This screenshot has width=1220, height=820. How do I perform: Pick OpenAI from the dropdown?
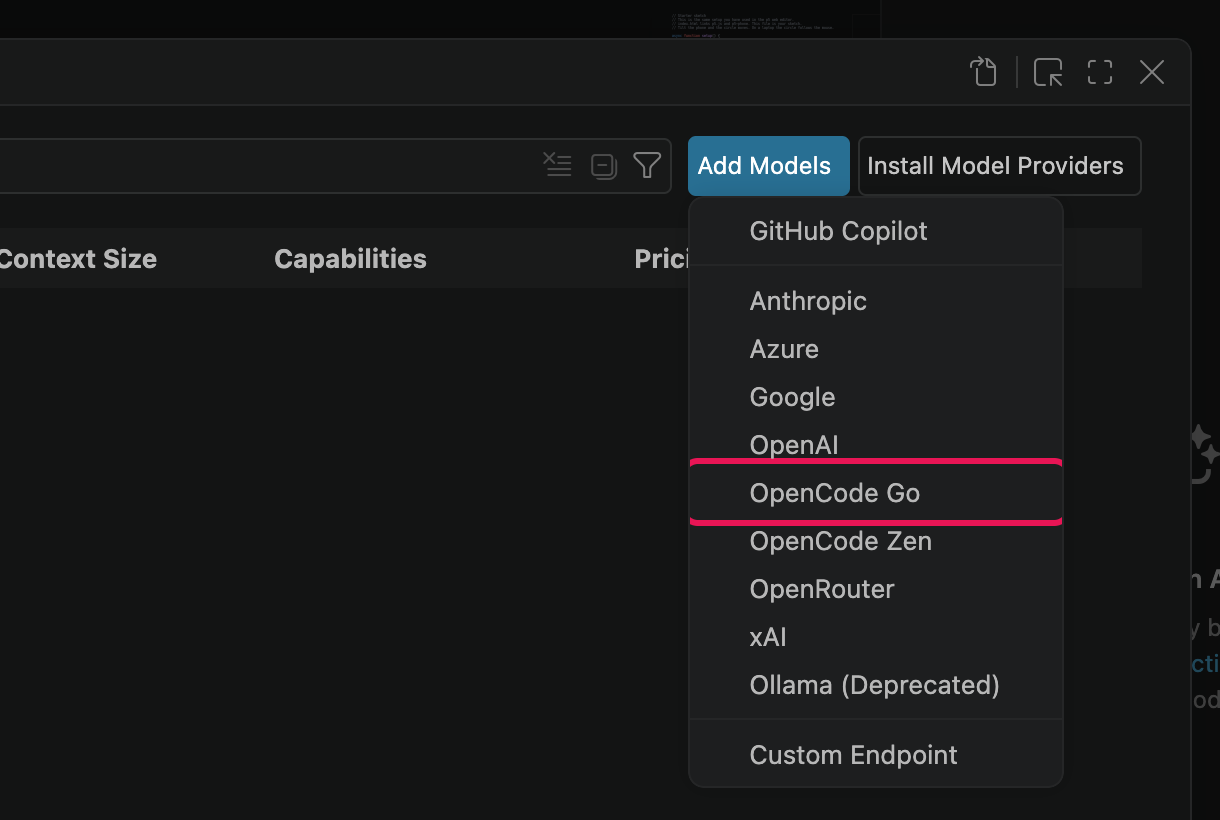click(x=875, y=445)
